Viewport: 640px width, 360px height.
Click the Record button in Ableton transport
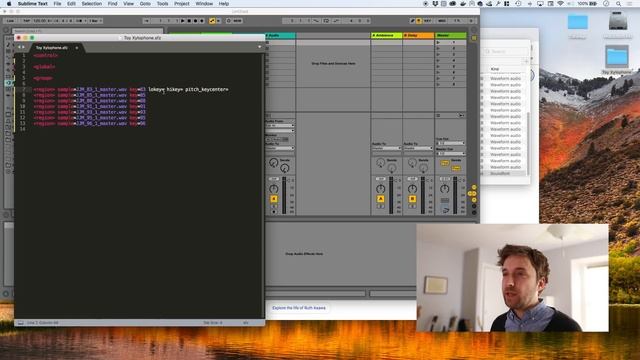(195, 20)
